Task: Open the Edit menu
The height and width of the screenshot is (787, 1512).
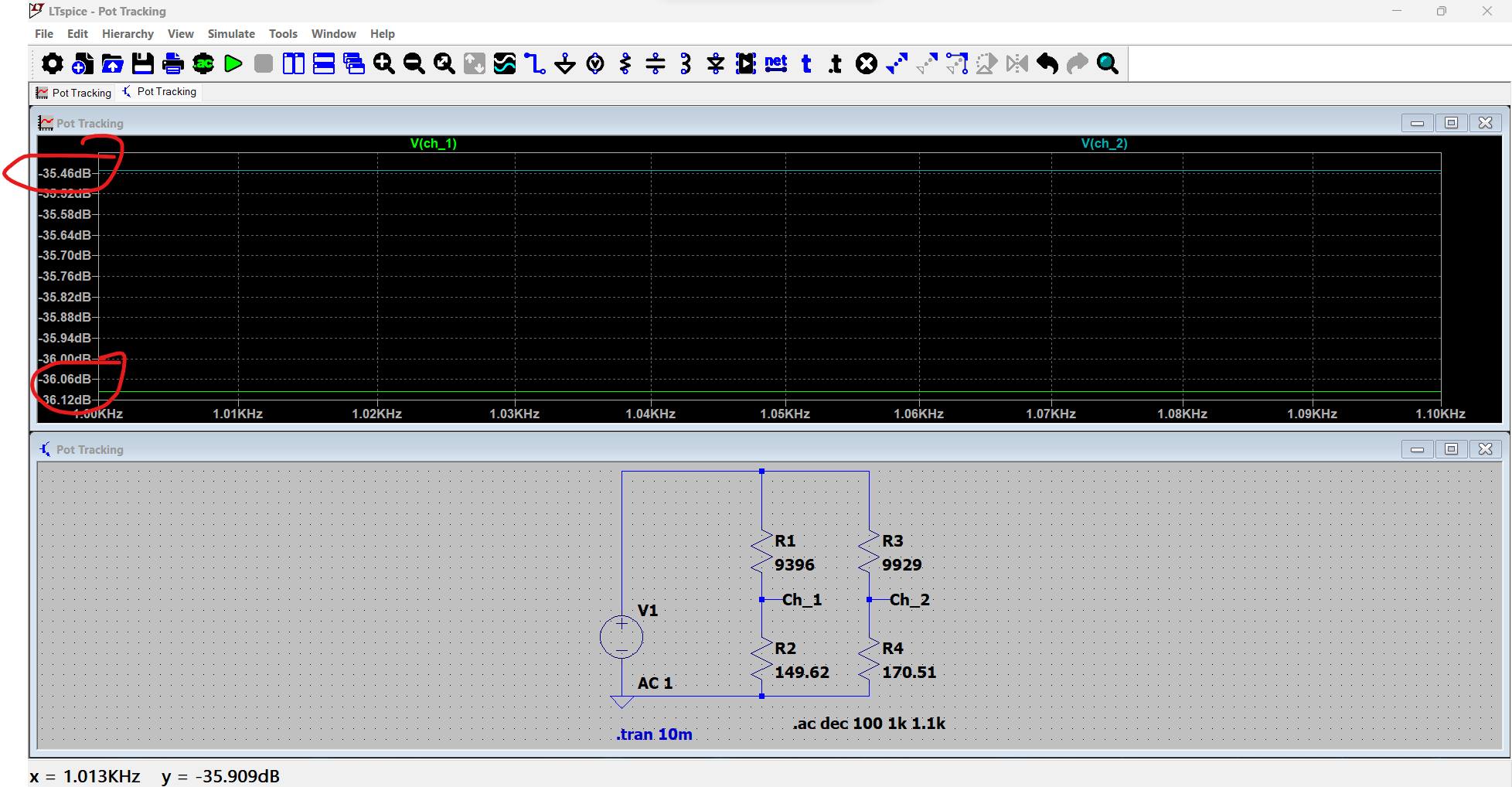Action: tap(77, 34)
